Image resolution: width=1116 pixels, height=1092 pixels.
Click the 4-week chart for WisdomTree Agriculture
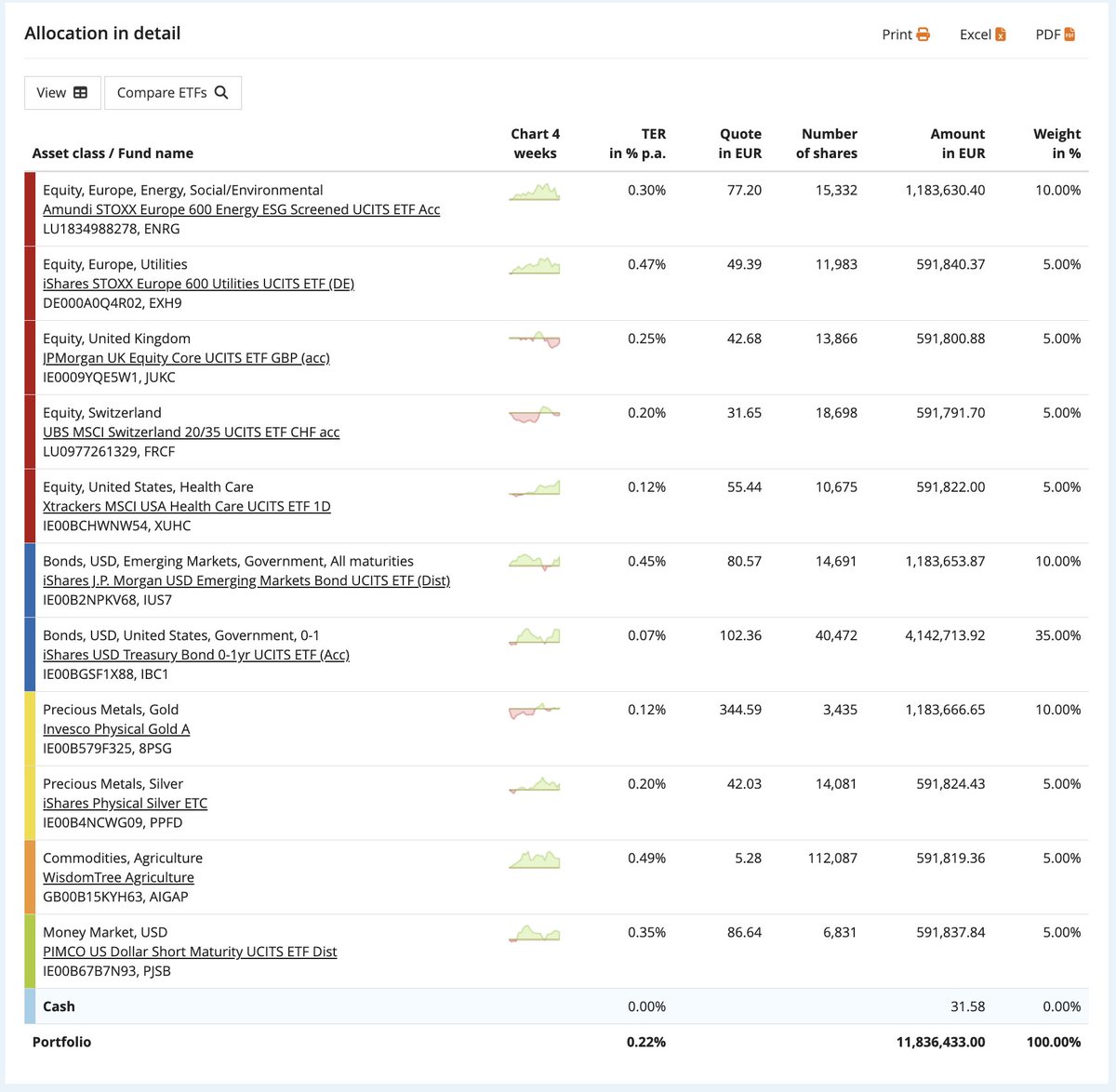[x=535, y=859]
